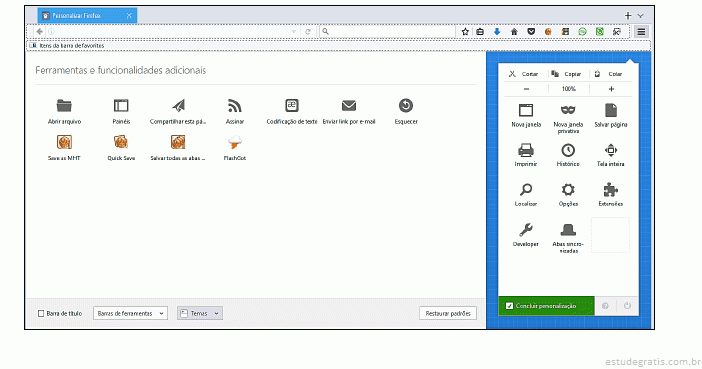Close the Personalizar Firefox tab
The height and width of the screenshot is (369, 702).
tap(129, 16)
